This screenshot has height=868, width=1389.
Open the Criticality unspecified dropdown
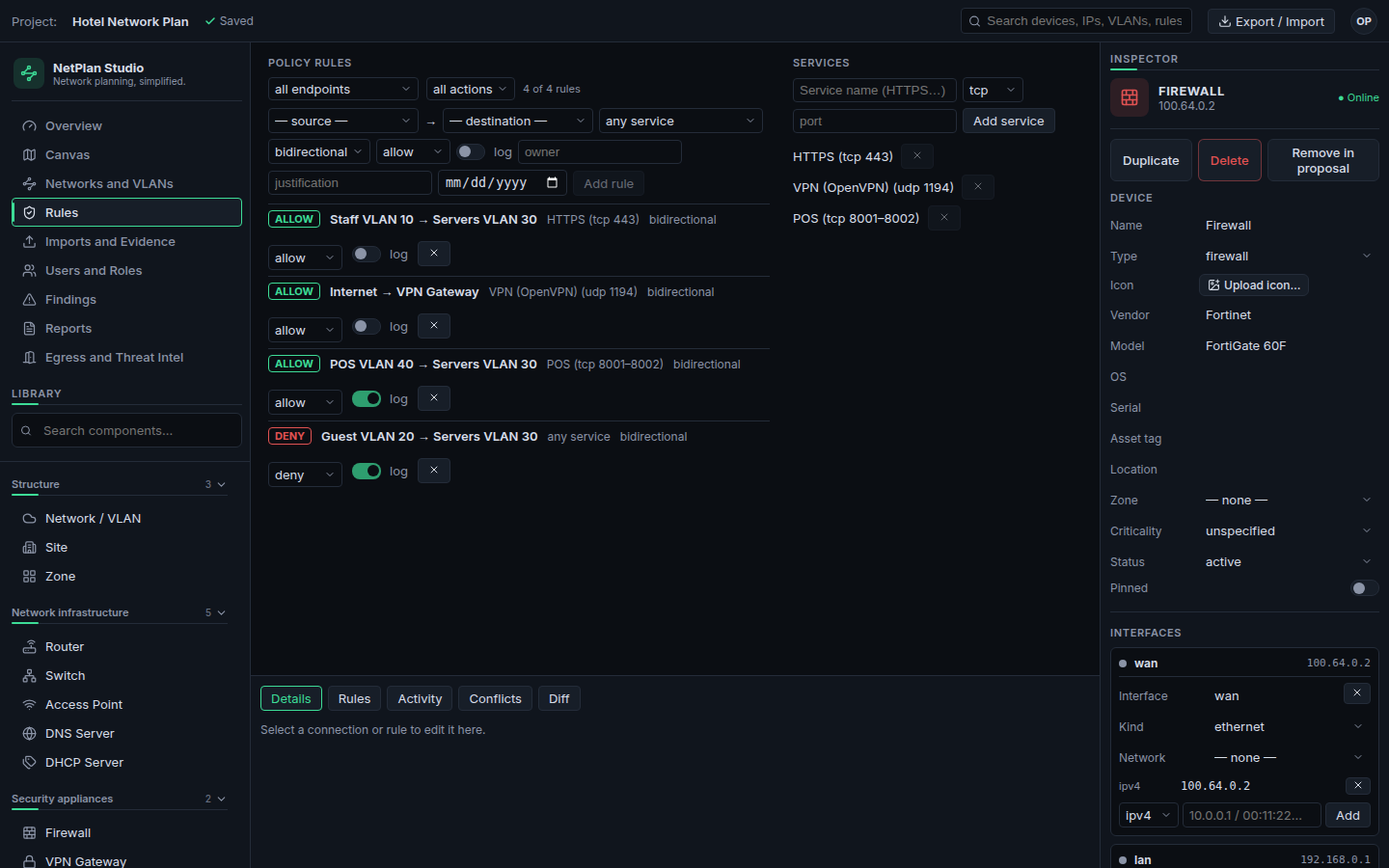click(1288, 531)
